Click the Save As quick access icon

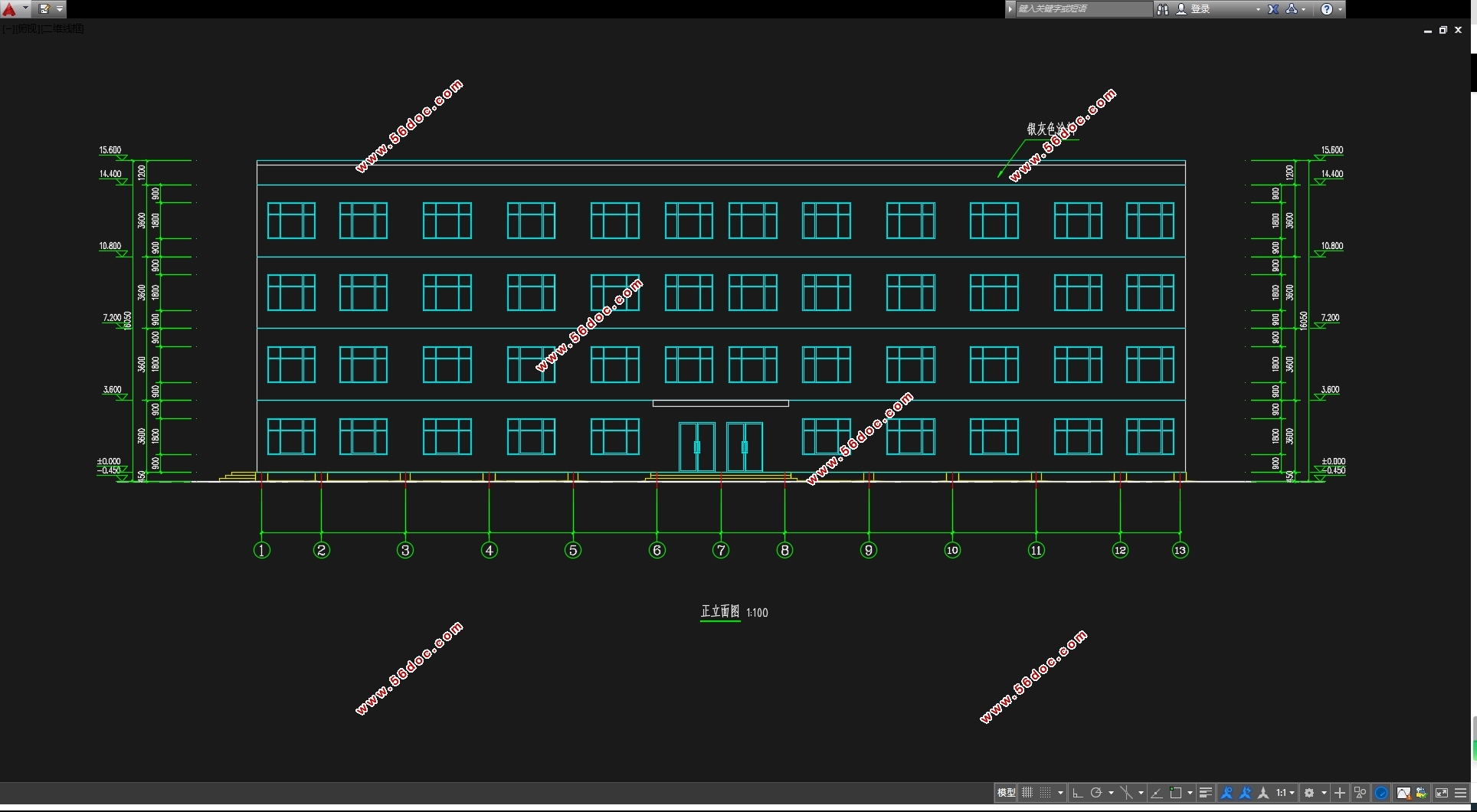[x=44, y=9]
